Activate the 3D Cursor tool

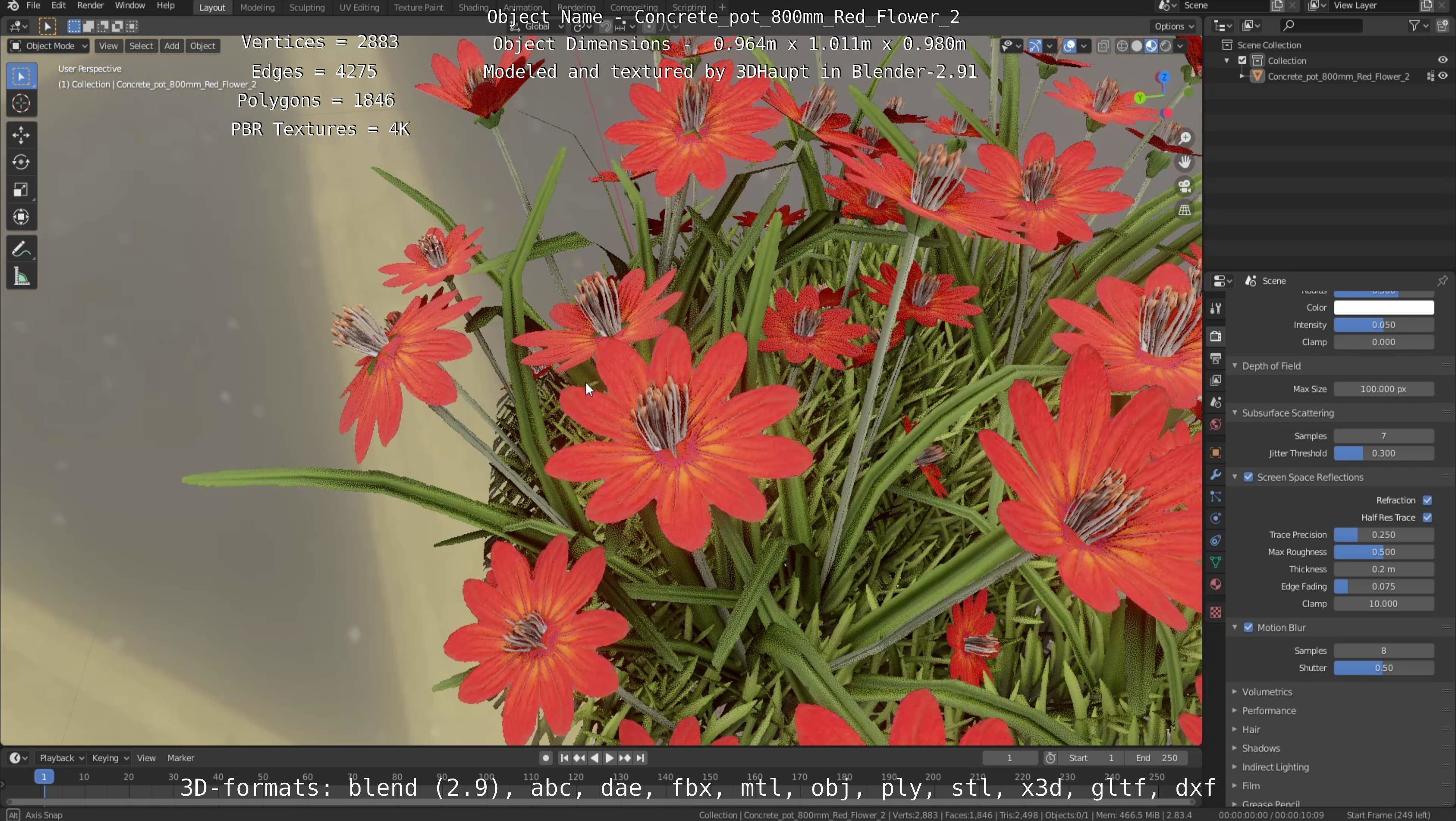coord(21,104)
